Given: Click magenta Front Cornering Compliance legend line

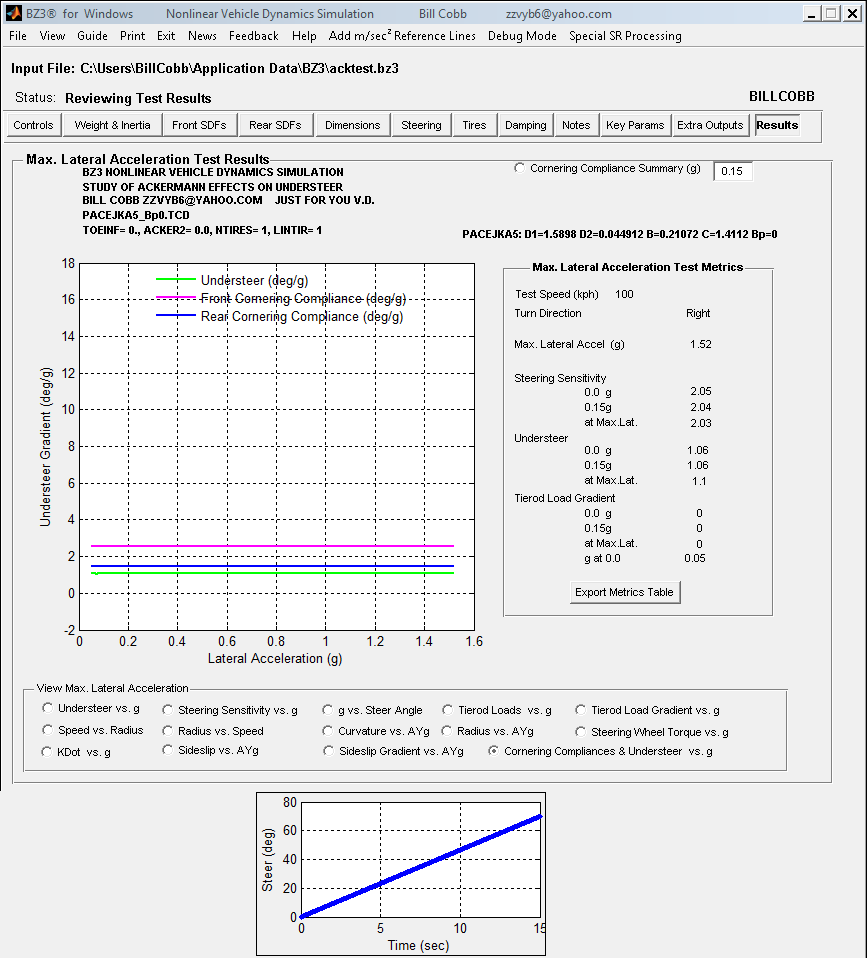Looking at the screenshot, I should (x=176, y=298).
